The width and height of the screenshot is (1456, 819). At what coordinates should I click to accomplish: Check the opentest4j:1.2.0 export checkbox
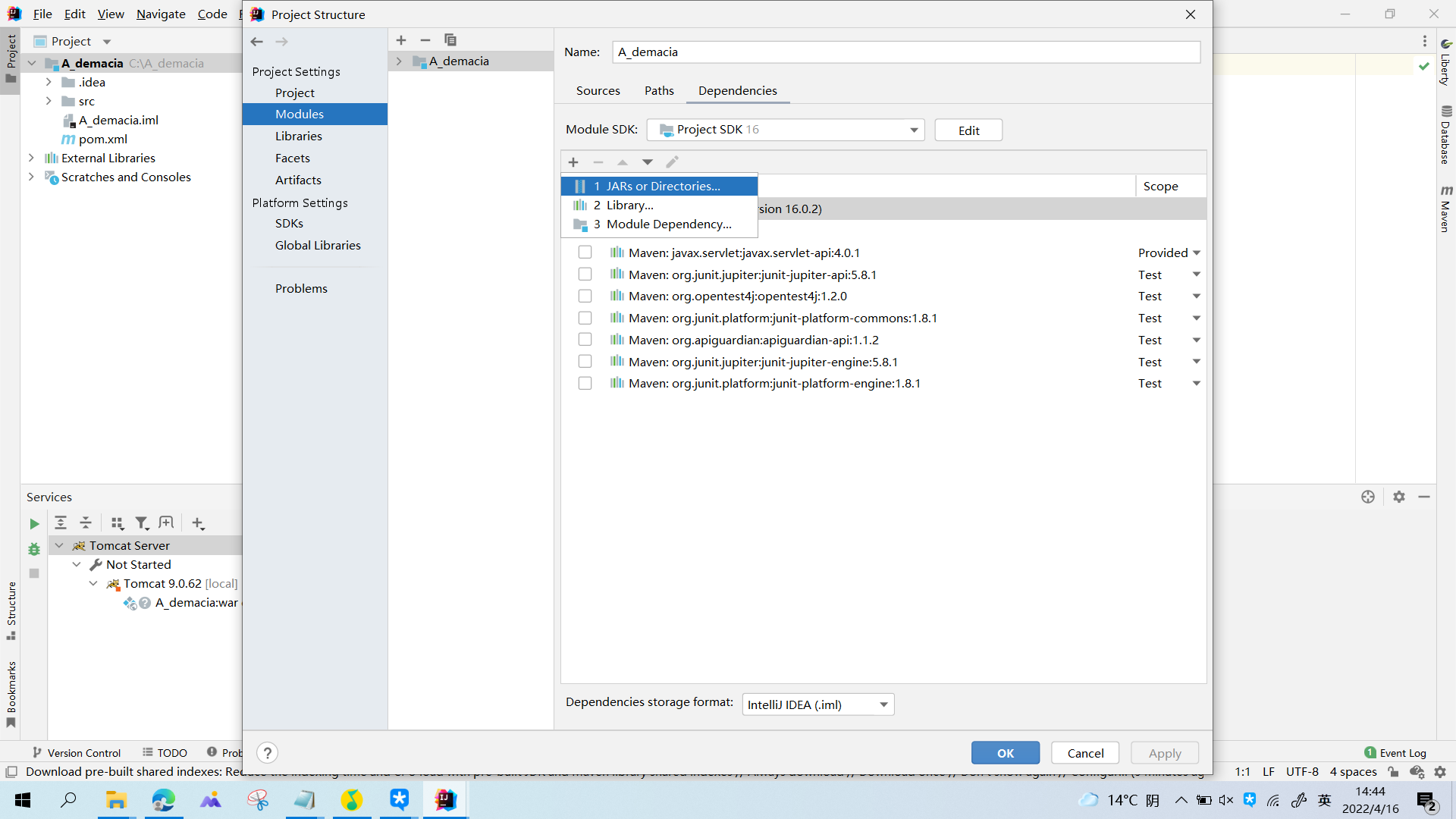tap(585, 296)
